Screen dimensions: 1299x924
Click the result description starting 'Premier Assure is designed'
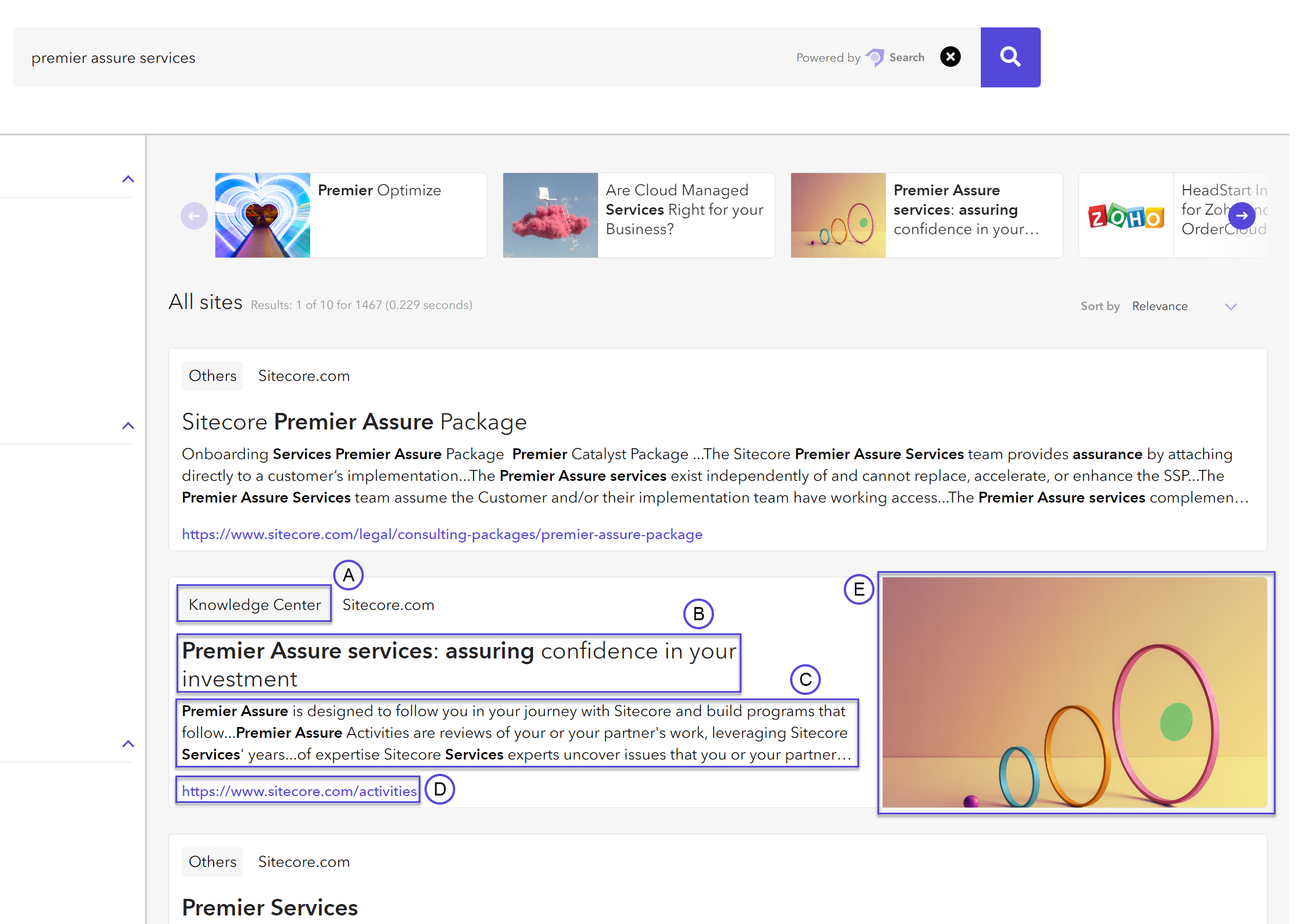[517, 733]
